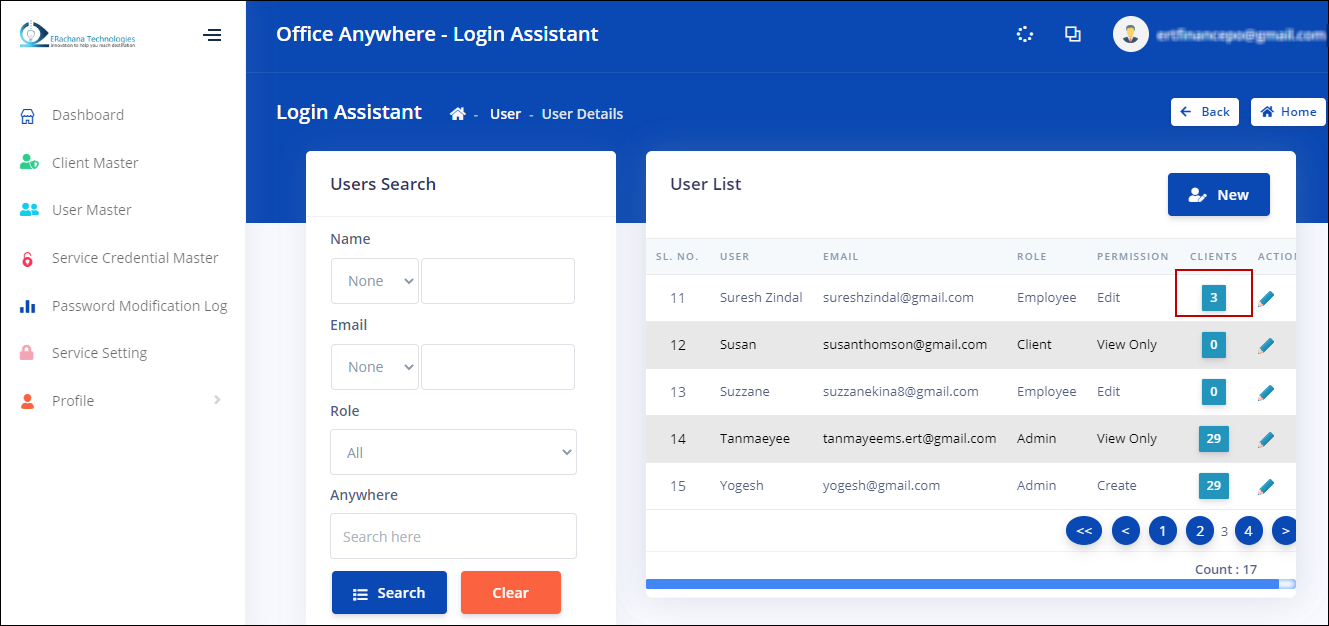This screenshot has height=626, width=1329.
Task: Edit Susan with the pencil icon
Action: pos(1266,345)
